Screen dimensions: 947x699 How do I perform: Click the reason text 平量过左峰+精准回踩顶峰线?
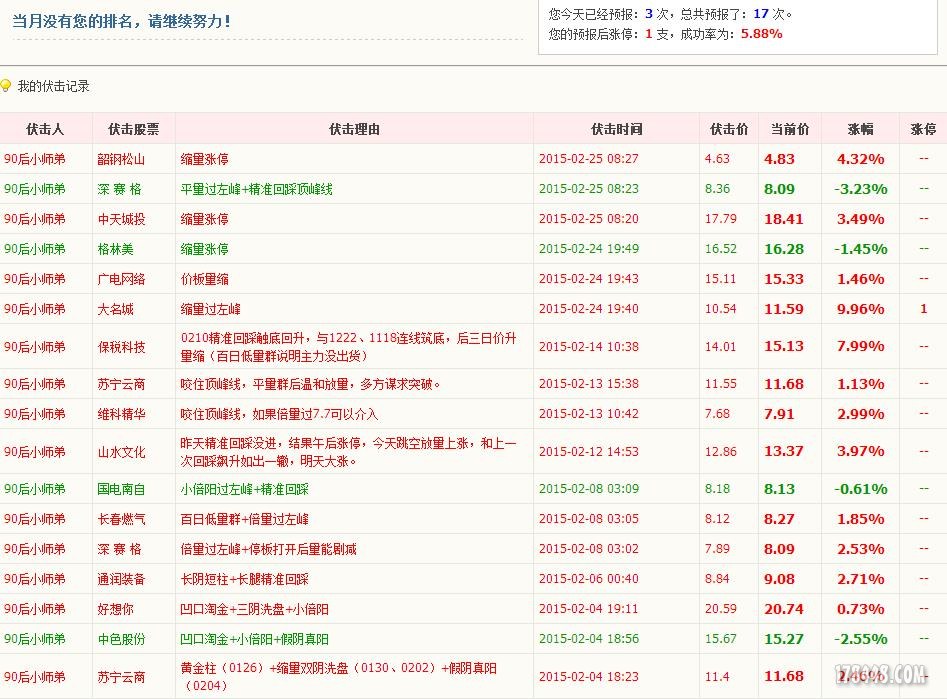pos(257,189)
